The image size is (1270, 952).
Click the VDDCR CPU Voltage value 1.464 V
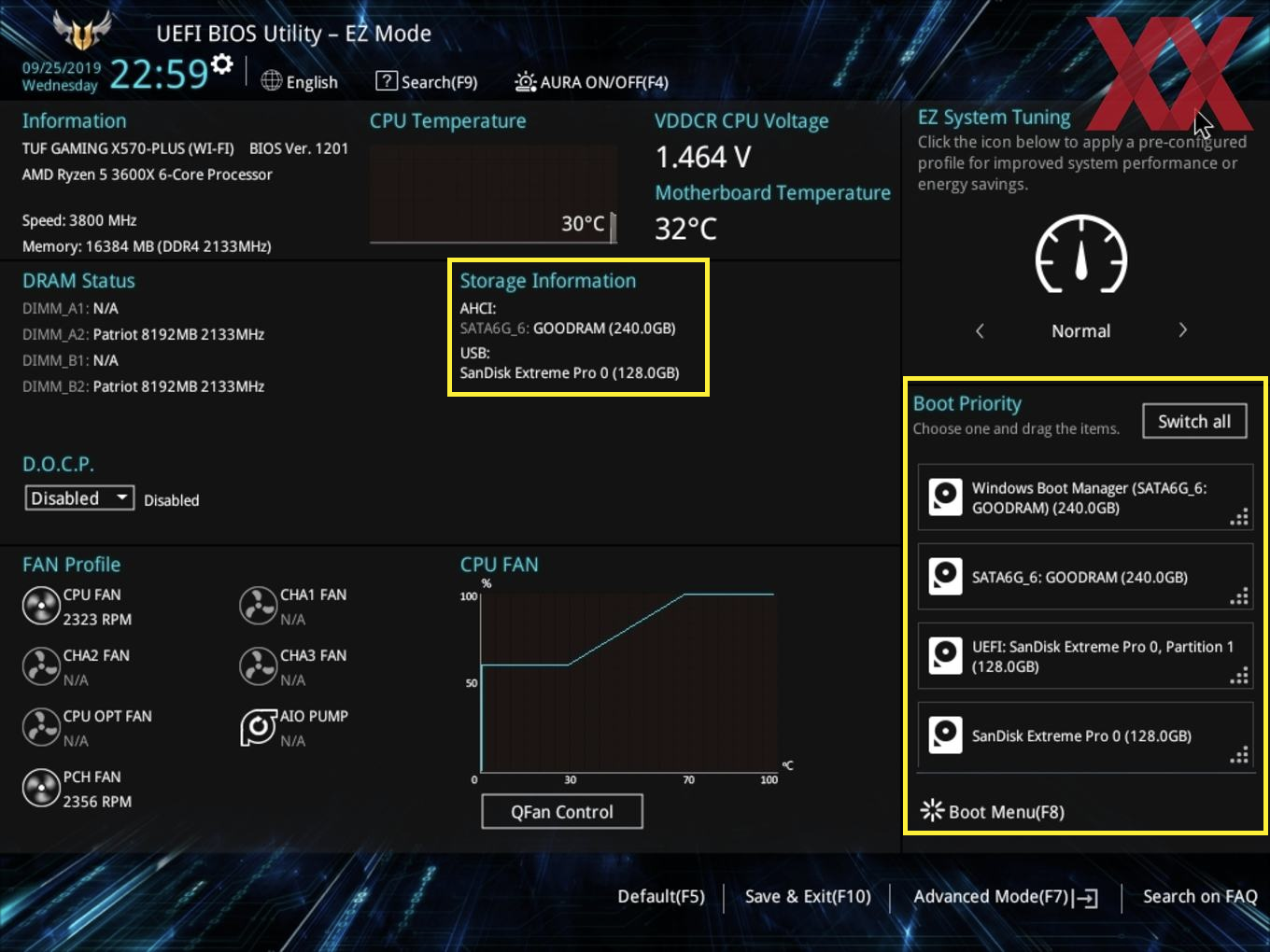[x=703, y=157]
